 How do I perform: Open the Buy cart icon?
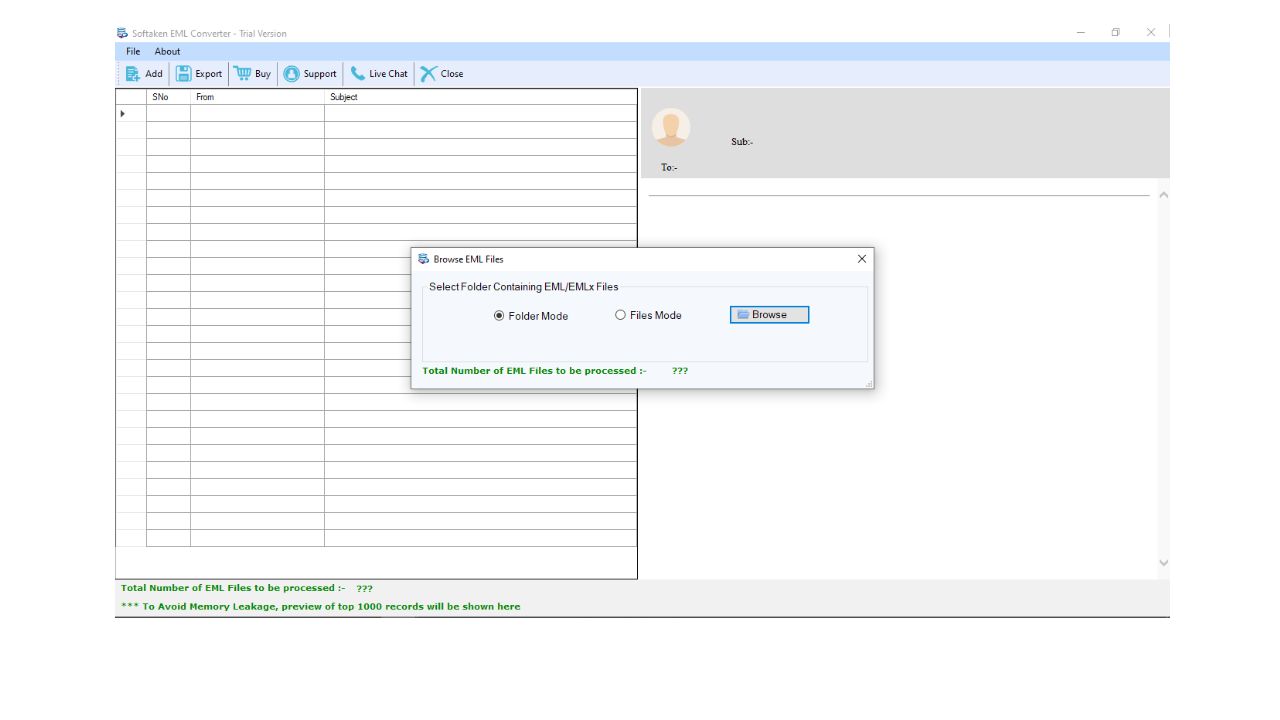[x=242, y=74]
